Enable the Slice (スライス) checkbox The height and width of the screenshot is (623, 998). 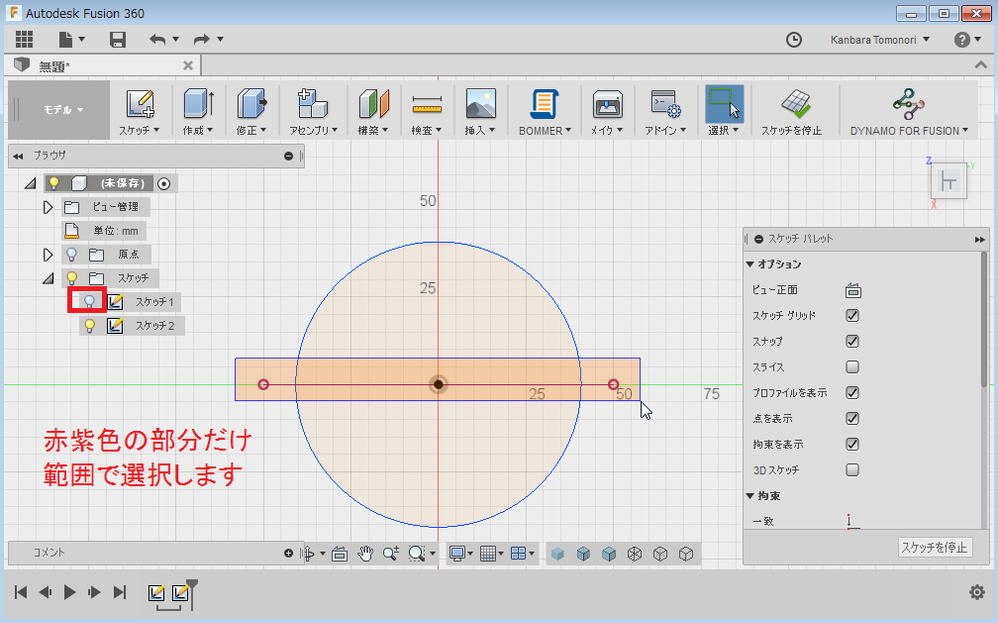click(852, 367)
